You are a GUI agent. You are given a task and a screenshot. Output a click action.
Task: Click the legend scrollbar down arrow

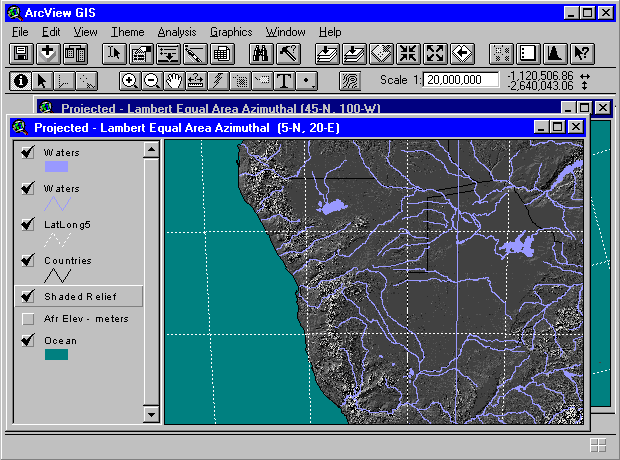point(151,415)
